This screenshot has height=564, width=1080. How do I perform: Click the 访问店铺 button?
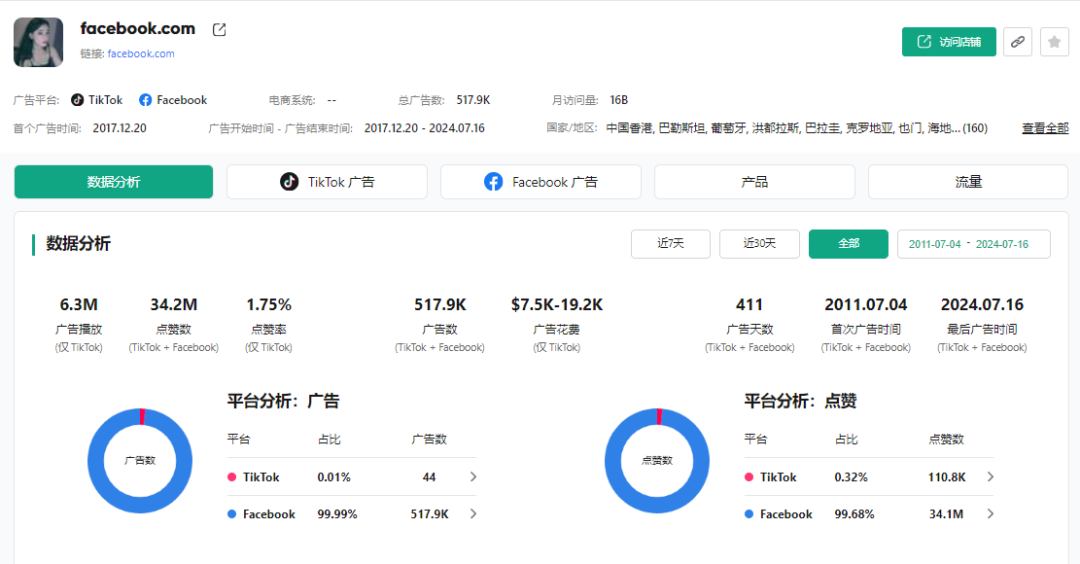coord(948,42)
